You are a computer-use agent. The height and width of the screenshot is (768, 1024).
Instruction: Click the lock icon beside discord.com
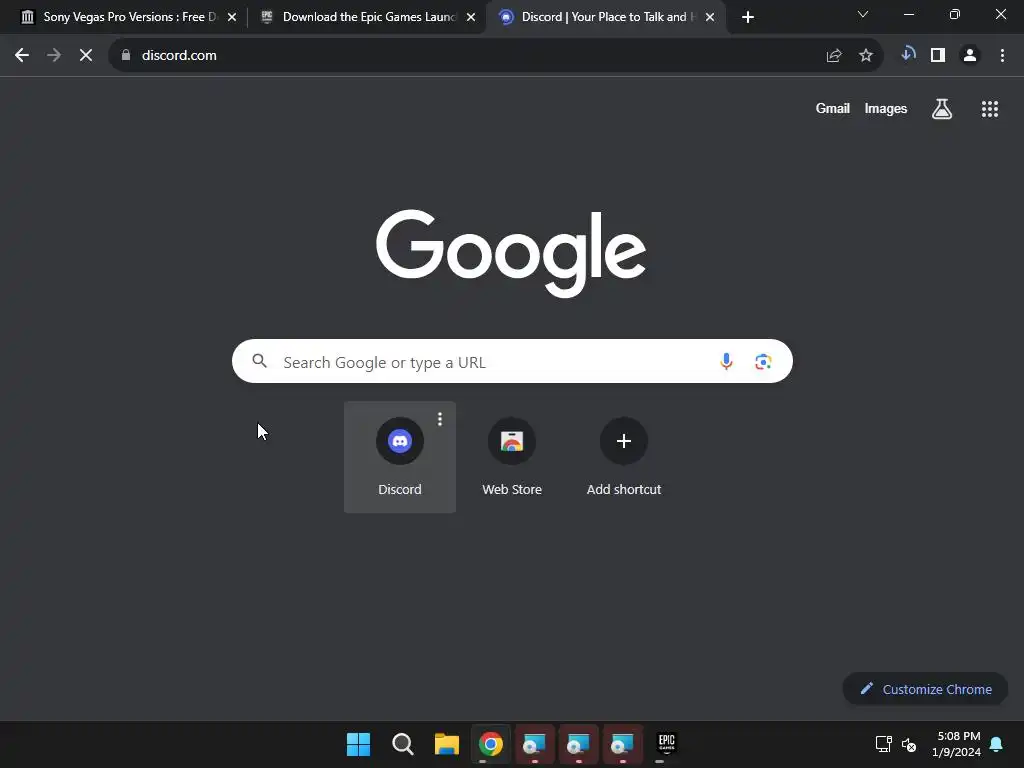coord(126,56)
